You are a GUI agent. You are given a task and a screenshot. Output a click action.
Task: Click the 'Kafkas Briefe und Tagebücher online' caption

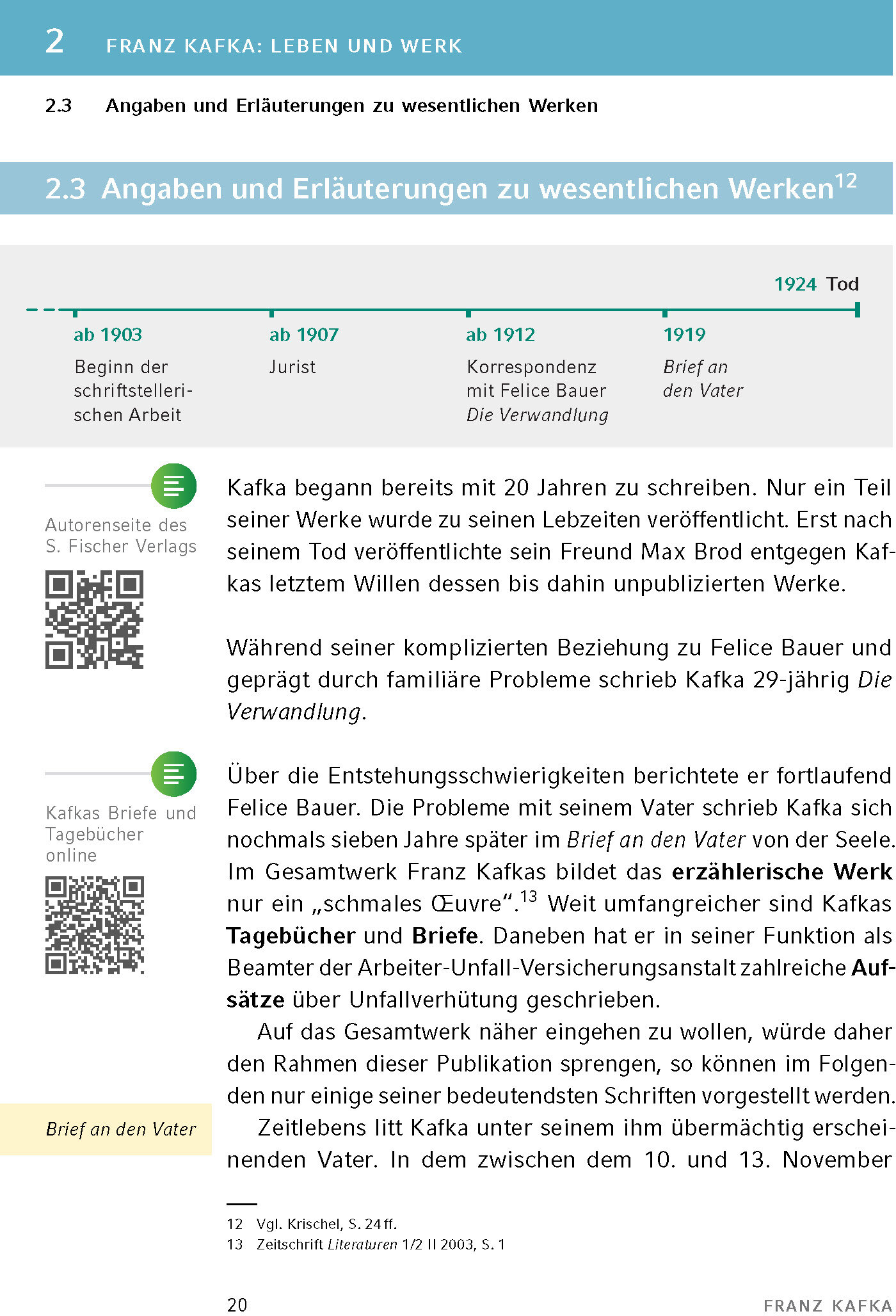click(x=121, y=834)
